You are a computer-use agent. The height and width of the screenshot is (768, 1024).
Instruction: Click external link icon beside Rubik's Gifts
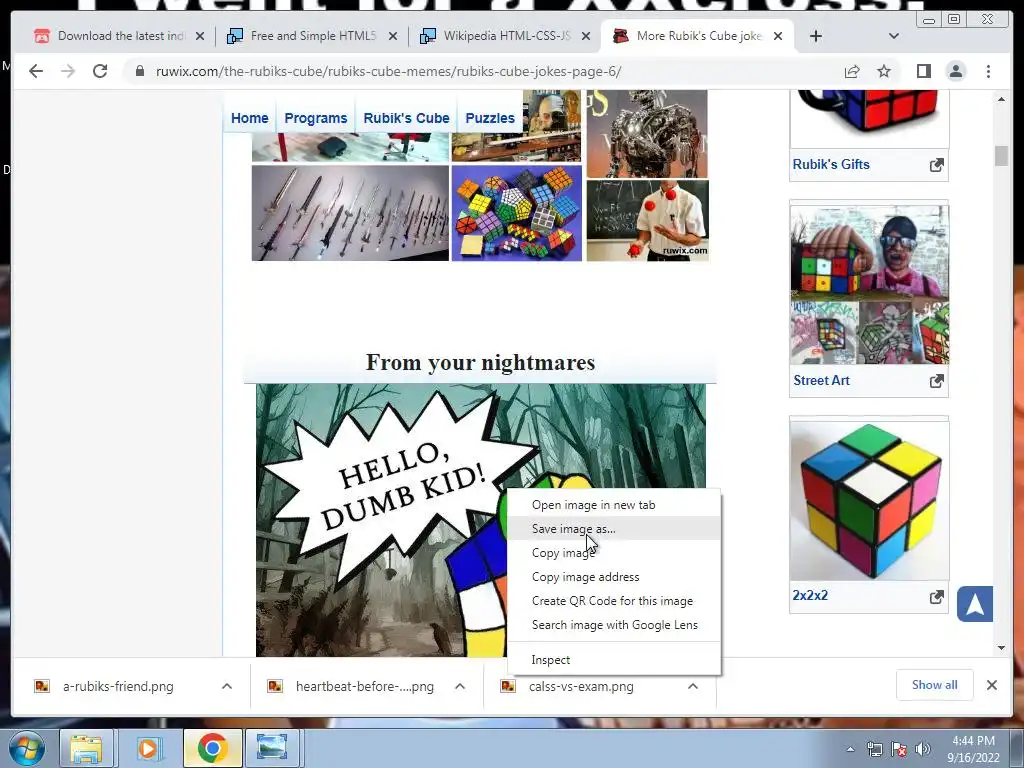[x=936, y=165]
